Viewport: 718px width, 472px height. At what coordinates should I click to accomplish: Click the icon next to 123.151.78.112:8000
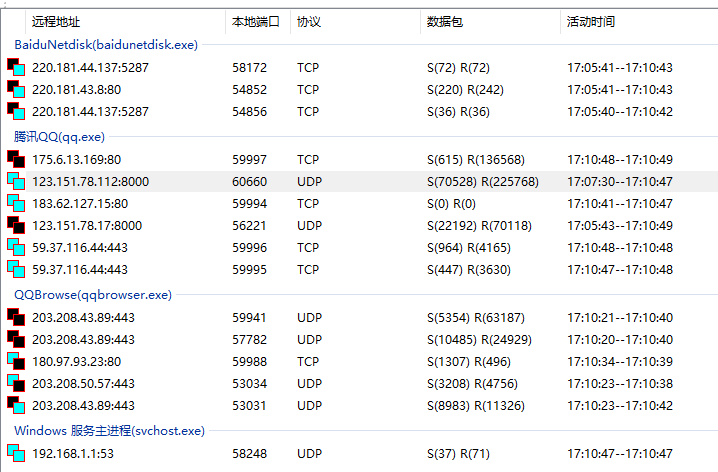click(15, 181)
